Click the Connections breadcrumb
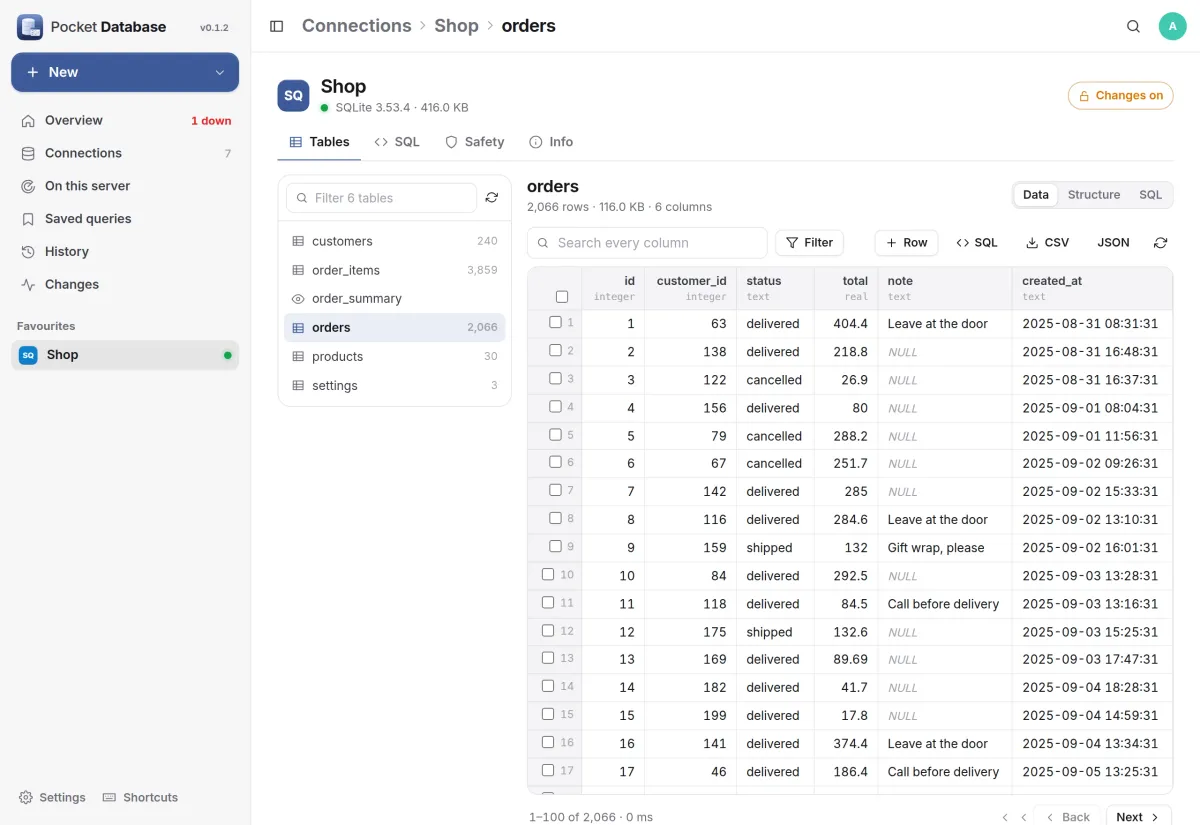The width and height of the screenshot is (1200, 825). point(357,26)
